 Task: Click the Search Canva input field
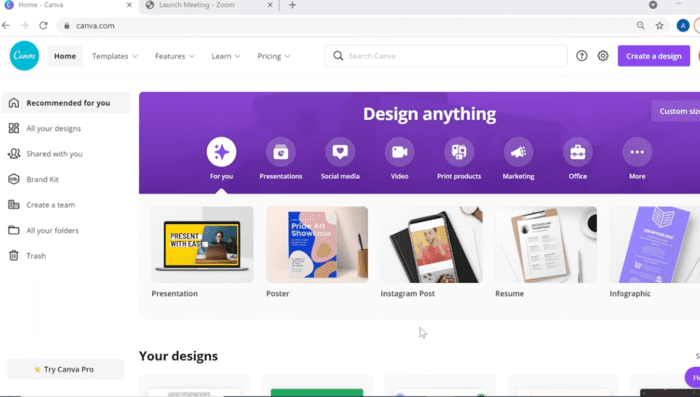(x=446, y=56)
